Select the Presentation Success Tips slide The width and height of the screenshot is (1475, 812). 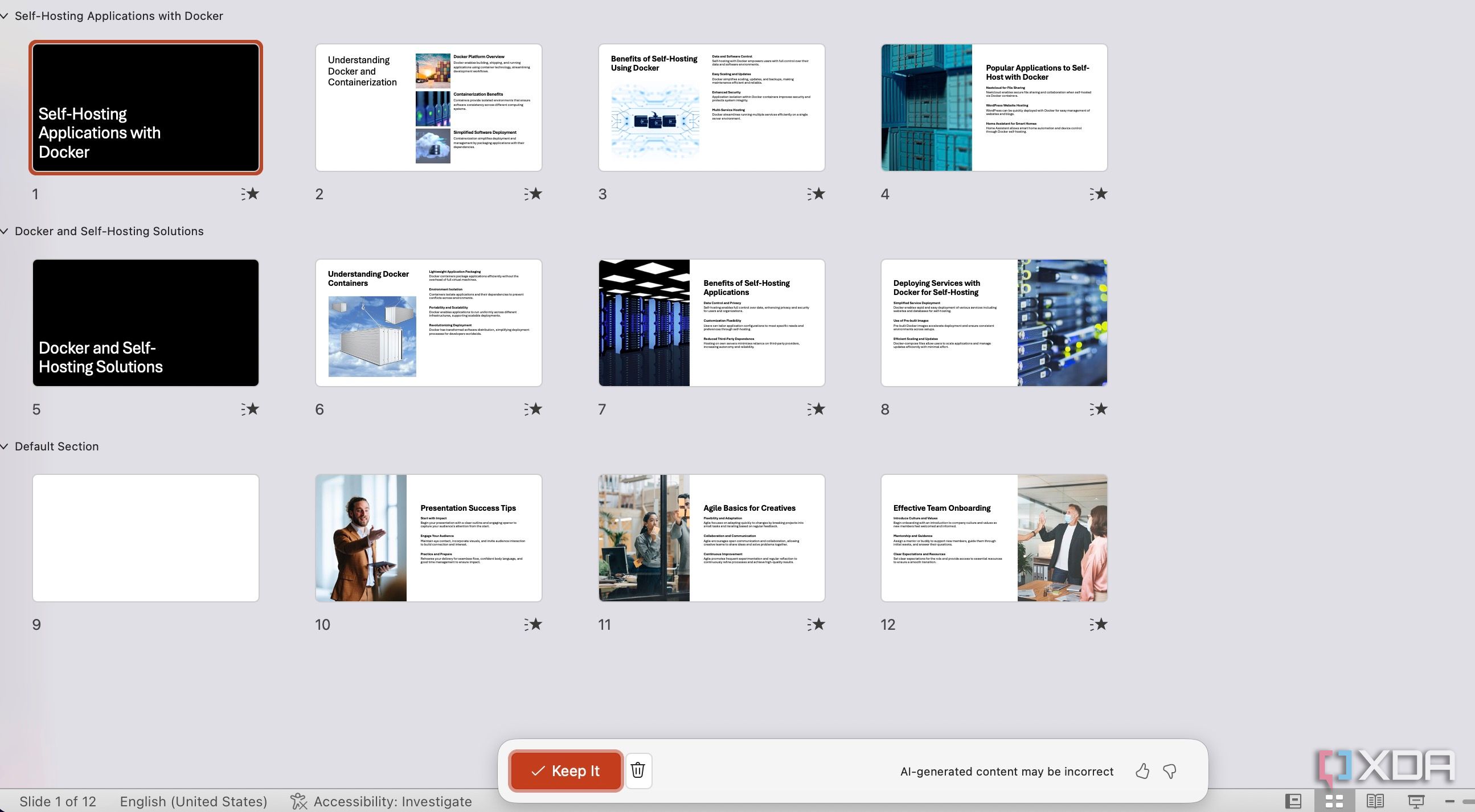click(428, 538)
